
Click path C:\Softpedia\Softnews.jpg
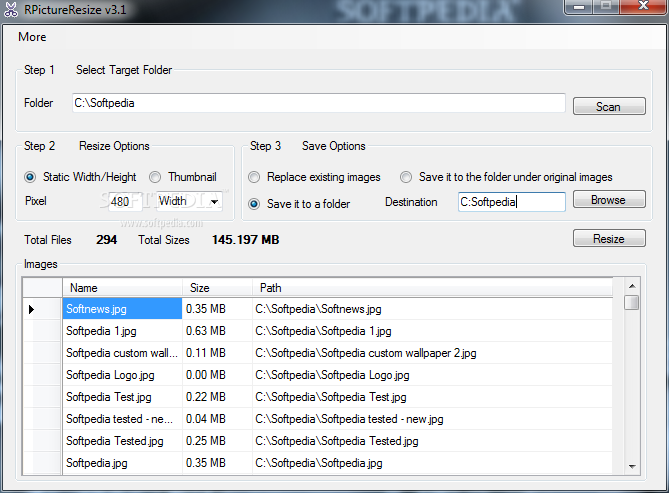coord(433,309)
